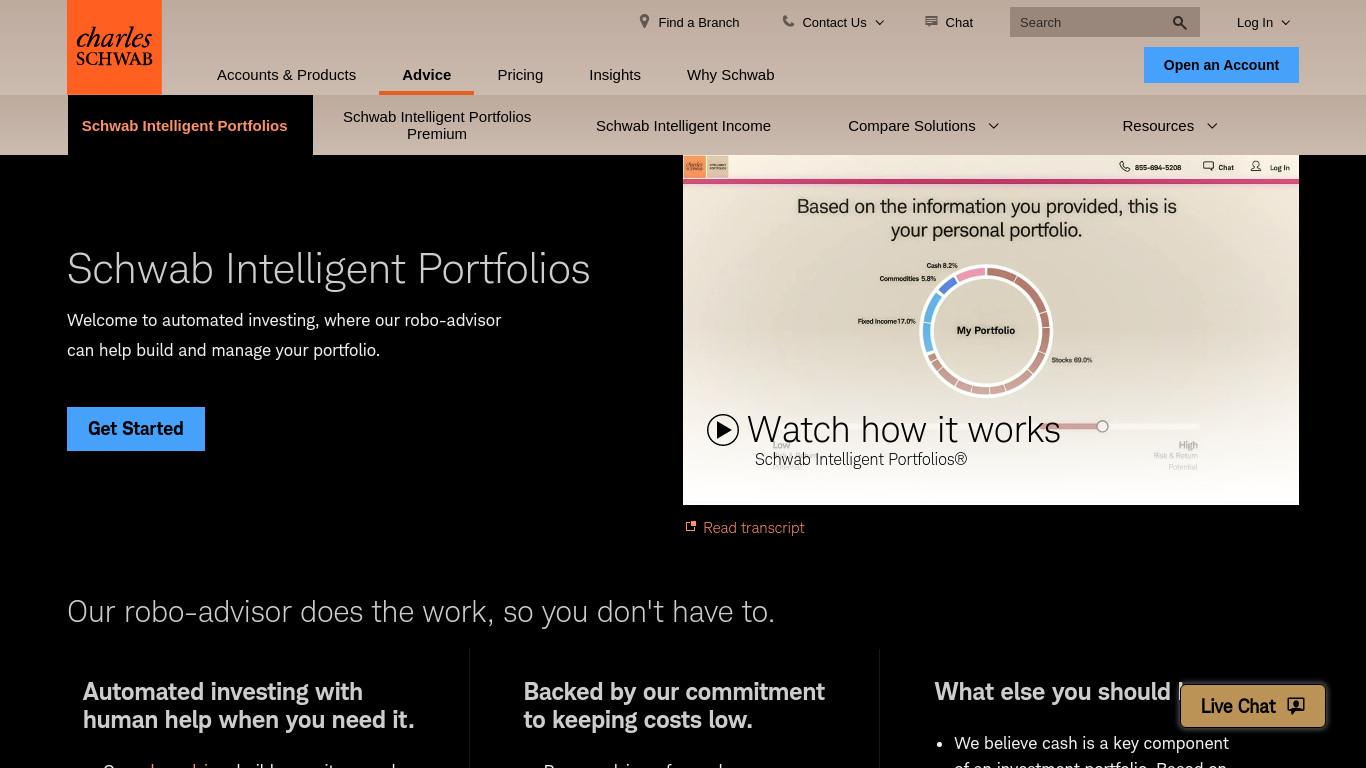Expand the Compare Solutions chevron
Viewport: 1366px width, 768px height.
pyautogui.click(x=993, y=126)
